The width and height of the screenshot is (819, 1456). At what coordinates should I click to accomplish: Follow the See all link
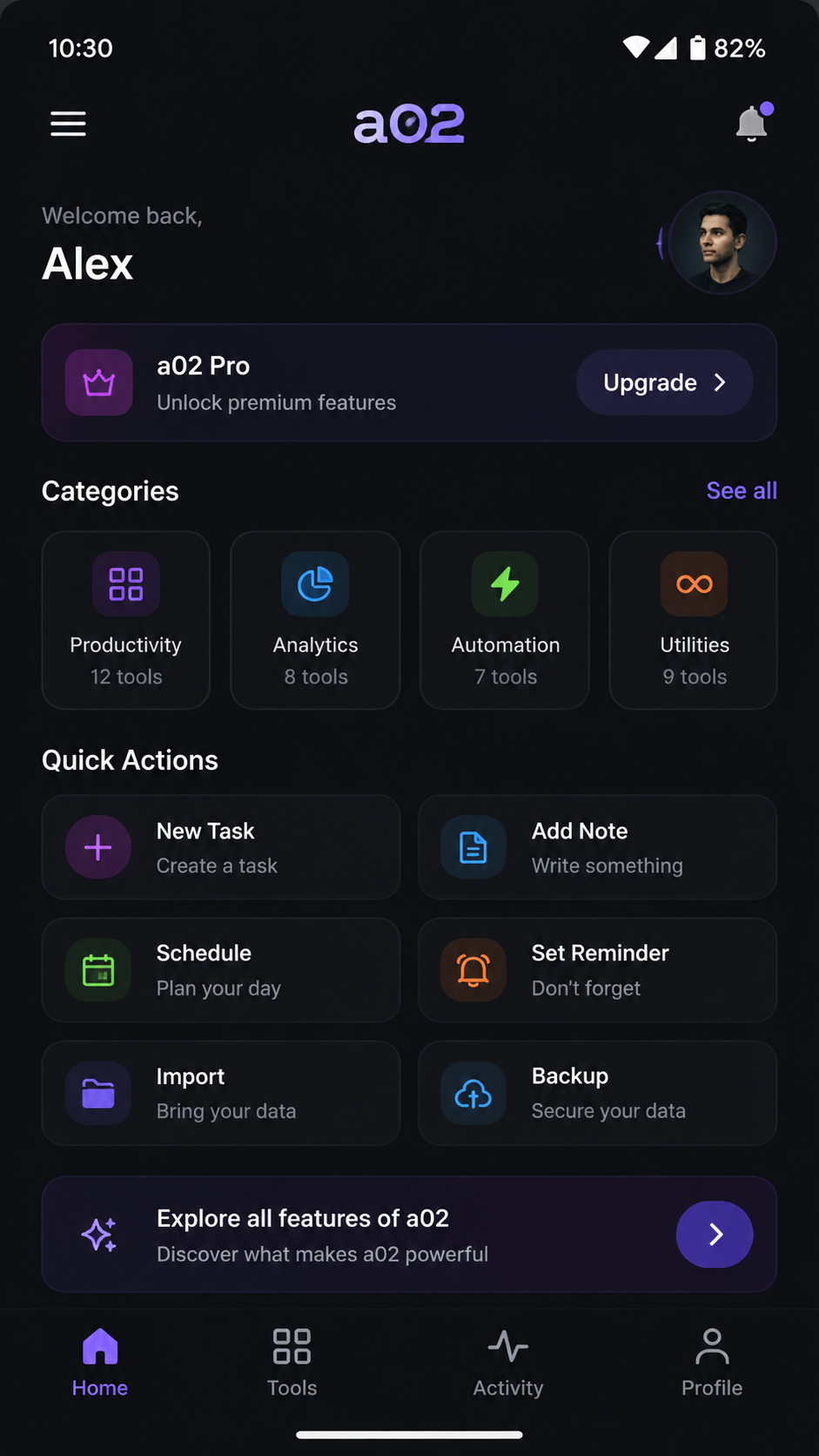742,491
